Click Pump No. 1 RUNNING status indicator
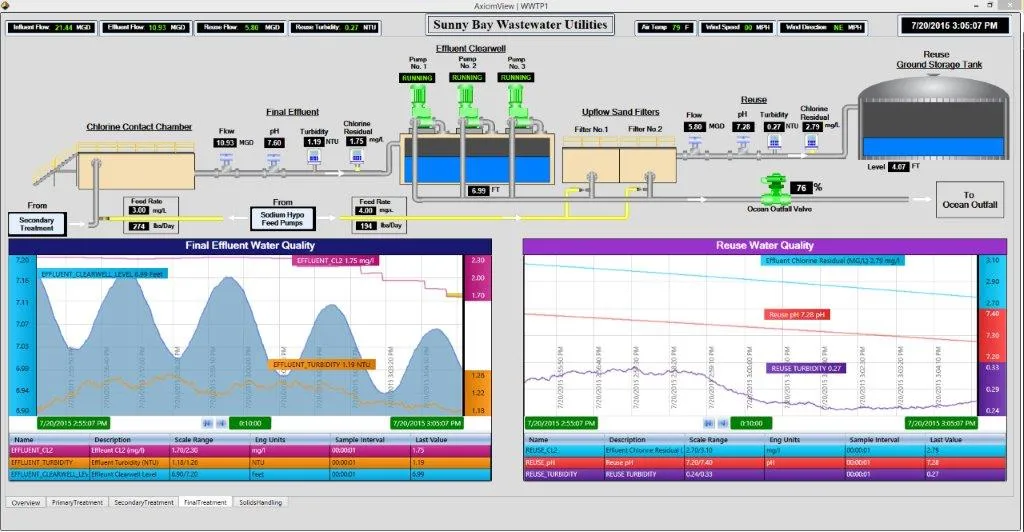Viewport: 1024px width, 532px height. 415,77
